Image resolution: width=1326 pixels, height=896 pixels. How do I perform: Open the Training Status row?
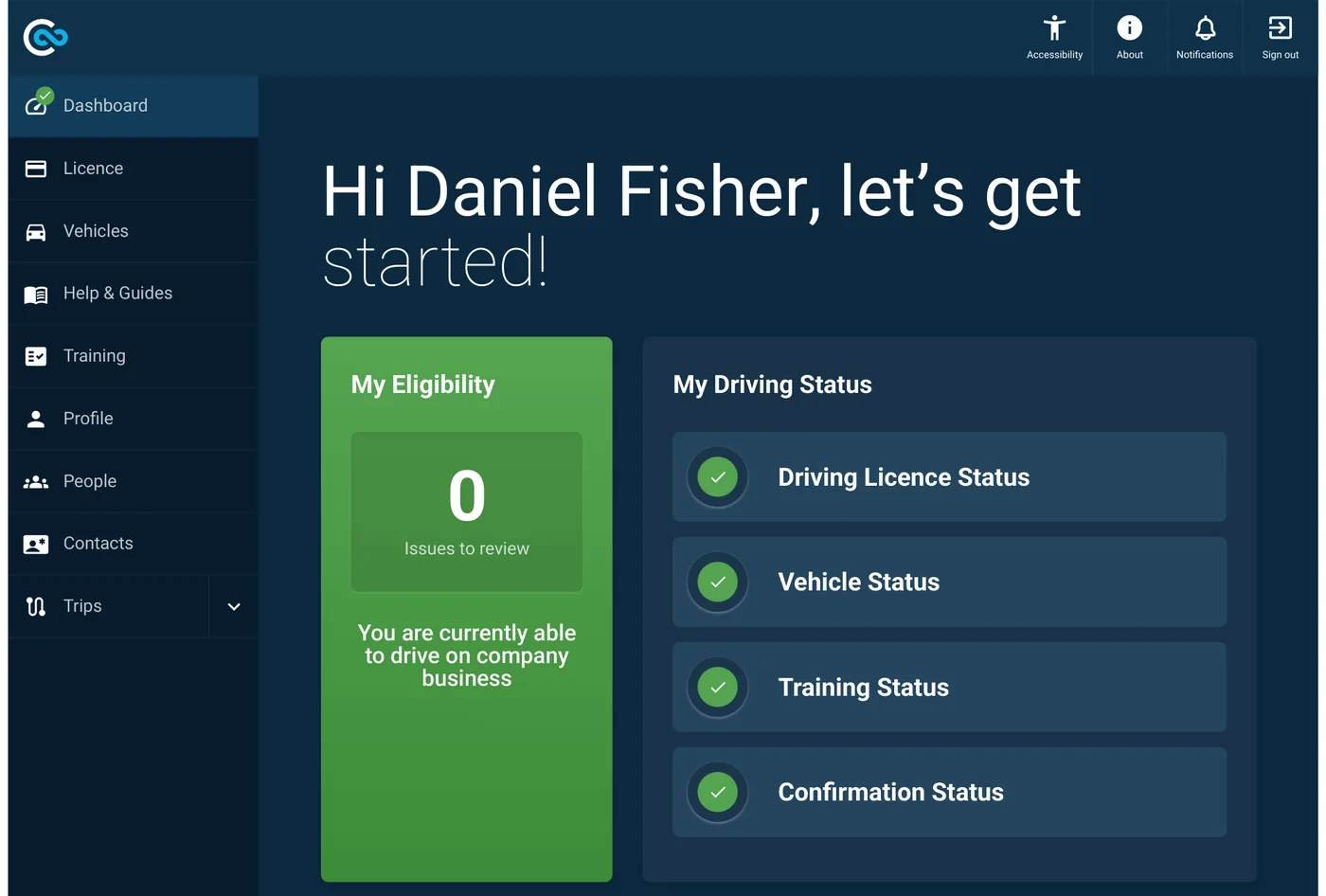click(x=949, y=688)
